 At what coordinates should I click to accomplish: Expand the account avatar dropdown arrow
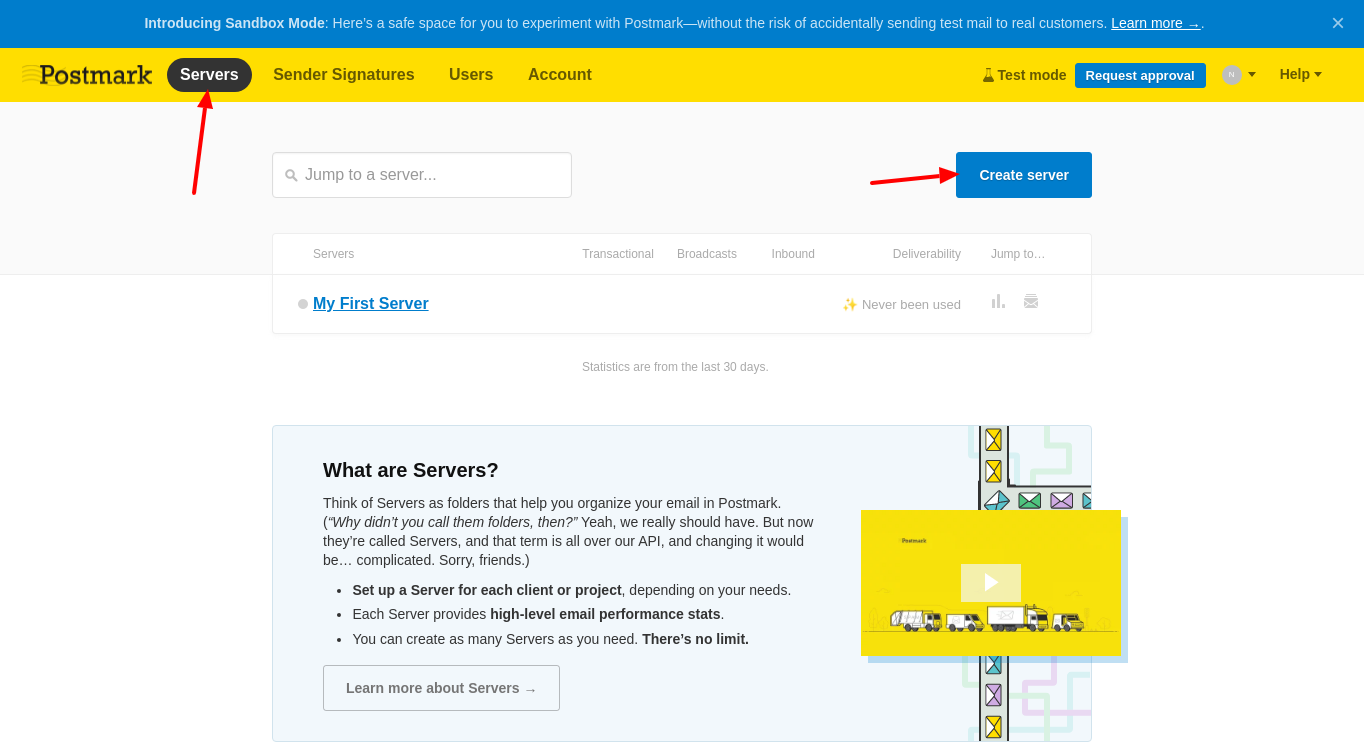click(x=1252, y=74)
